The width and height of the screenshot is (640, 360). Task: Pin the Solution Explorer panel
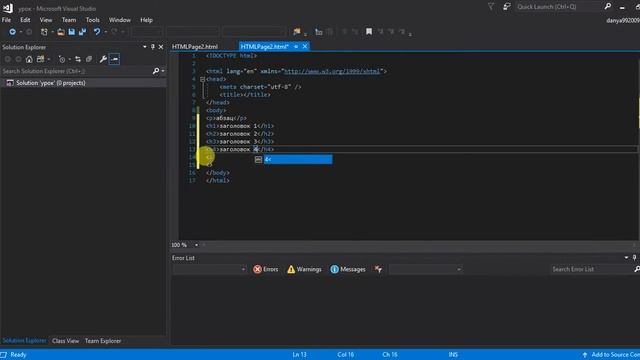[153, 47]
